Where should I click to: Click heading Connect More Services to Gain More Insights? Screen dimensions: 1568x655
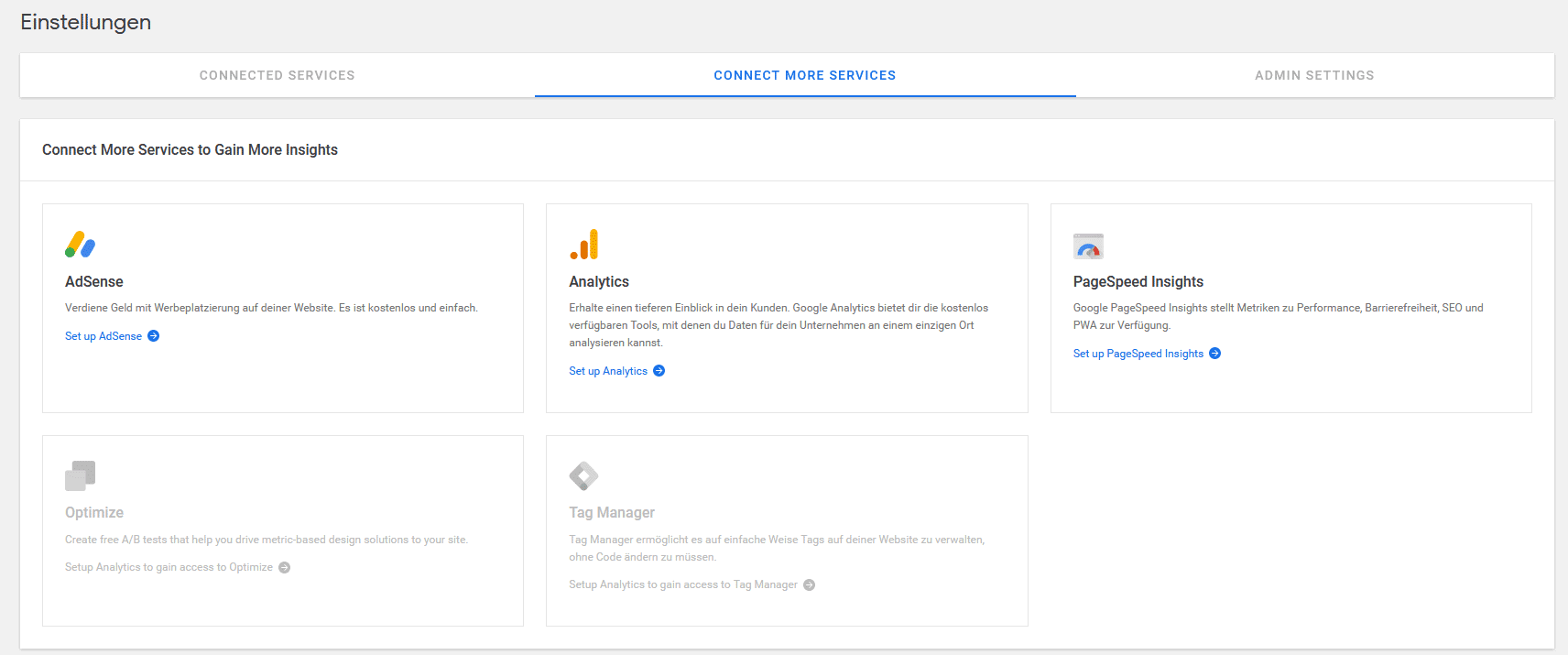(190, 149)
